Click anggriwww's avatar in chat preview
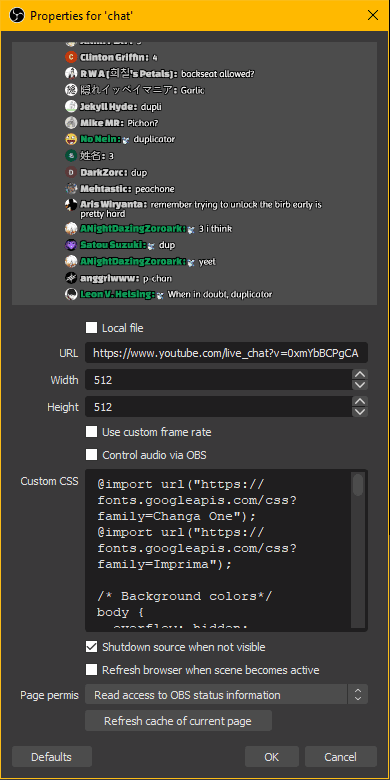This screenshot has width=390, height=780. [71, 278]
